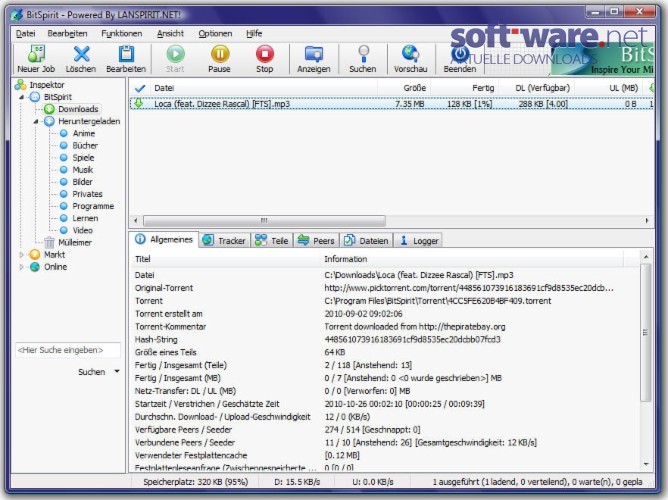
Task: Open the Mülleimer trash item
Action: (75, 243)
